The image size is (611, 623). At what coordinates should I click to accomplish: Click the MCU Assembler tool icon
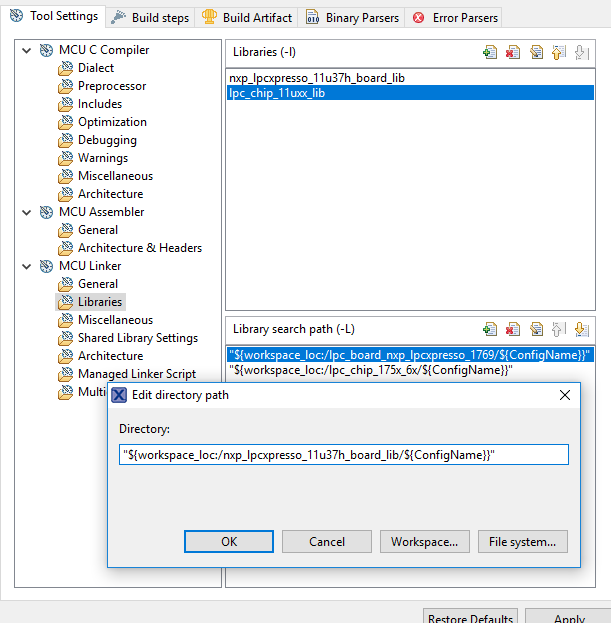coord(46,212)
